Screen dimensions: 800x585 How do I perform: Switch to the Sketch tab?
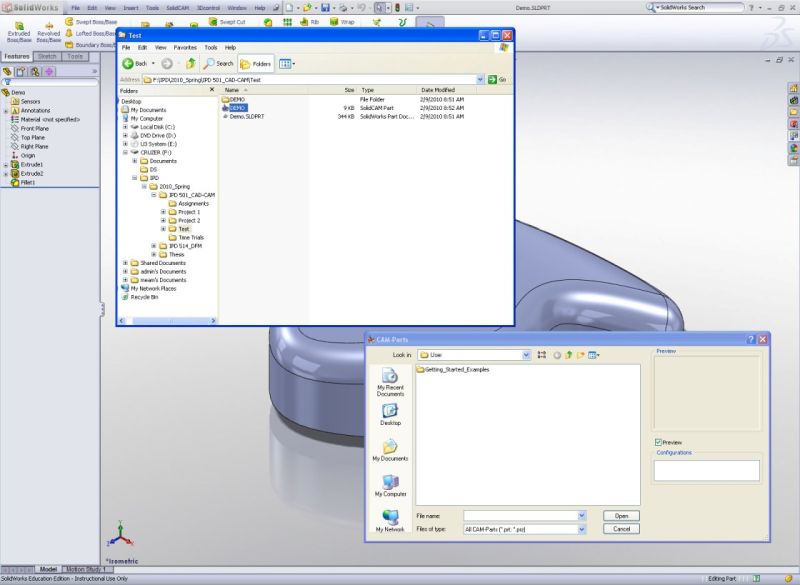click(x=45, y=57)
